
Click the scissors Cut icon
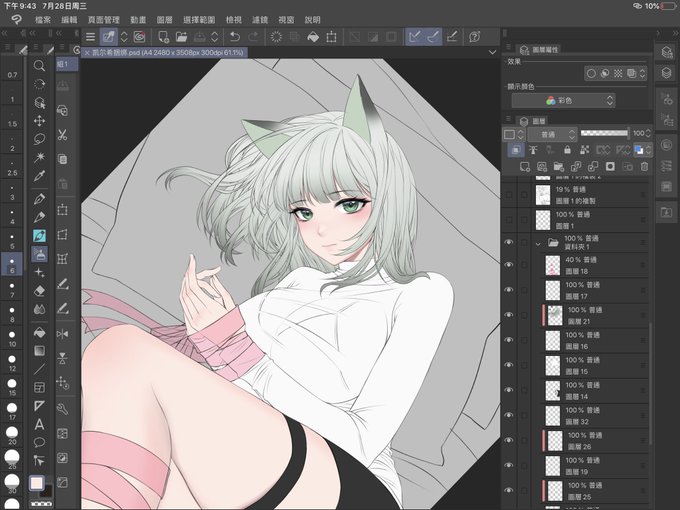coord(62,135)
